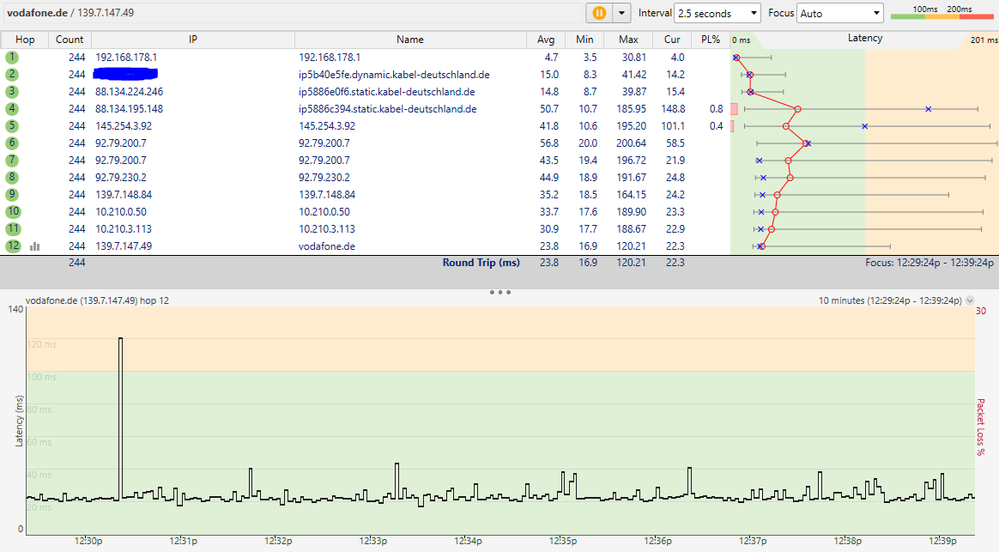The height and width of the screenshot is (552, 999).
Task: Select hop 7 green circle icon
Action: pyautogui.click(x=12, y=161)
